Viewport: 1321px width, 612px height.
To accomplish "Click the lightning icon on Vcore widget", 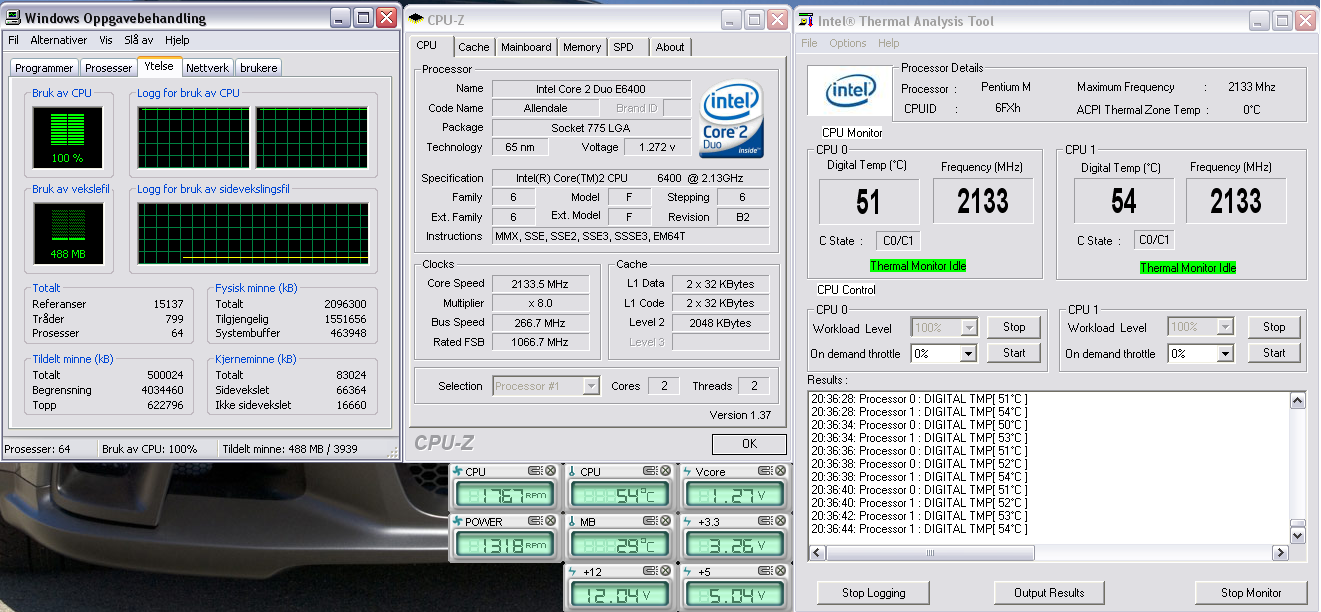I will [687, 472].
